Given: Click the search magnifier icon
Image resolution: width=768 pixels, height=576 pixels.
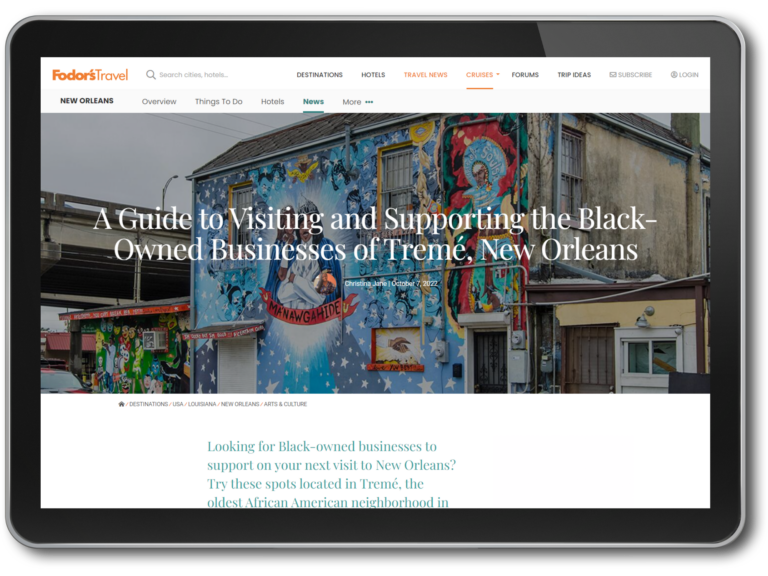Looking at the screenshot, I should click(x=151, y=74).
